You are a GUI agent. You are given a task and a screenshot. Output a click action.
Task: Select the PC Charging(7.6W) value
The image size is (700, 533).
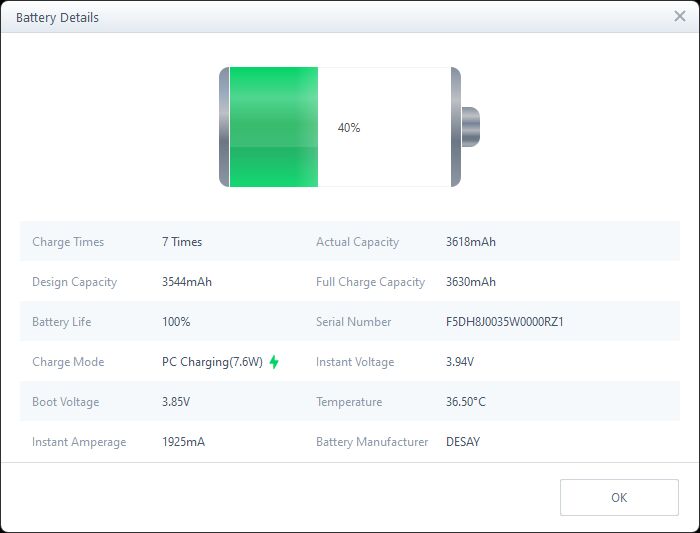click(x=212, y=362)
